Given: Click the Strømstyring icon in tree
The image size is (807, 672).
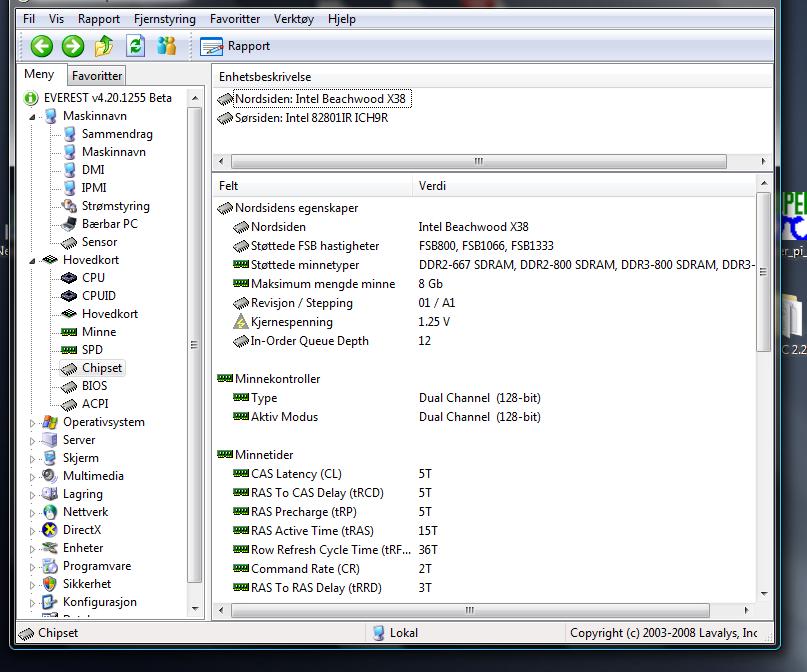Looking at the screenshot, I should [x=69, y=206].
